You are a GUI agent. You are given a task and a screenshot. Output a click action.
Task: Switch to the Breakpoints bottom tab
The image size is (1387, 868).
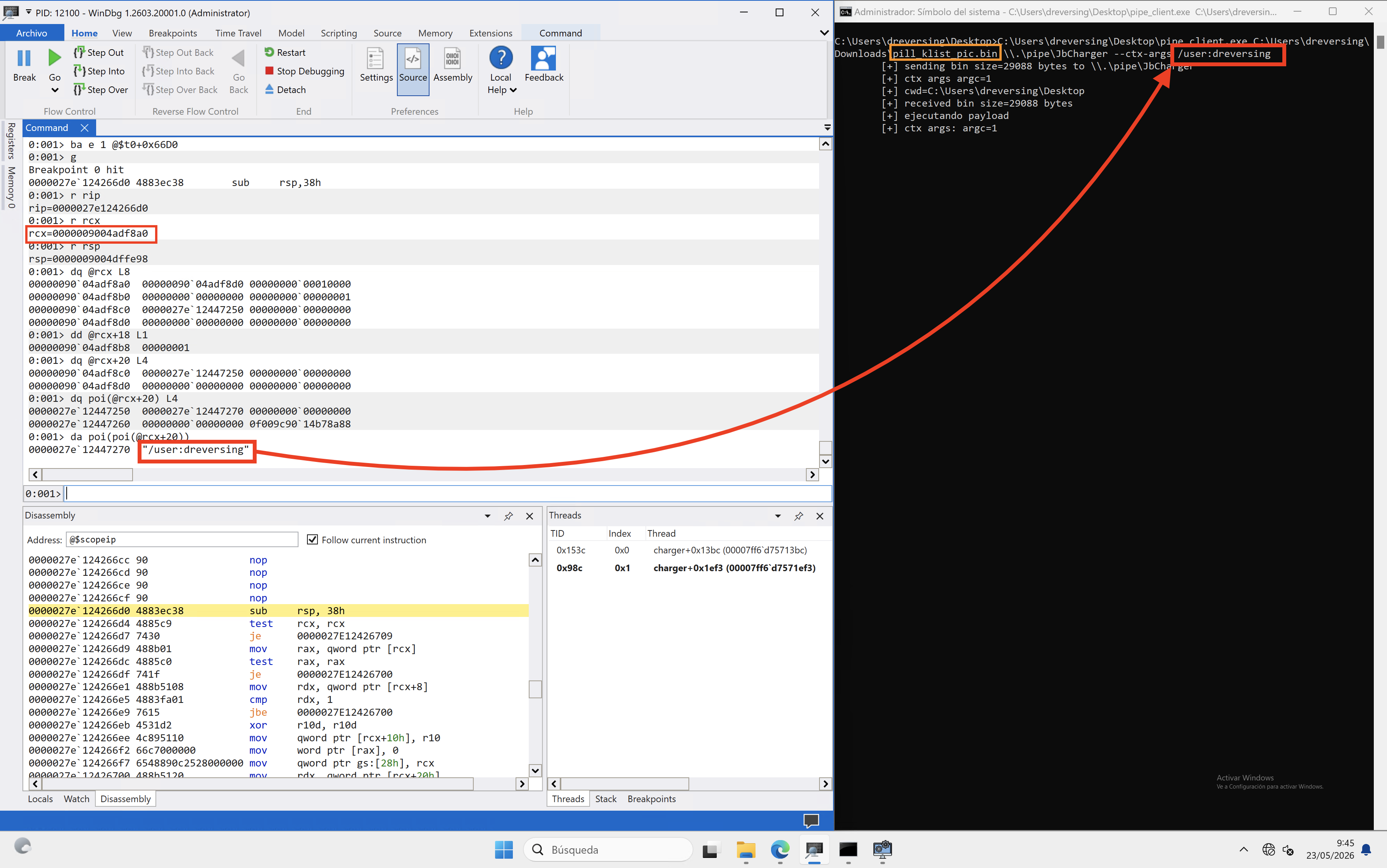(651, 799)
